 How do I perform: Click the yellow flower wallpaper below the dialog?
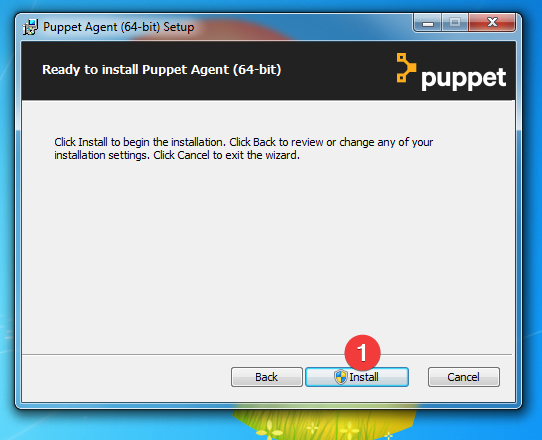pyautogui.click(x=323, y=424)
